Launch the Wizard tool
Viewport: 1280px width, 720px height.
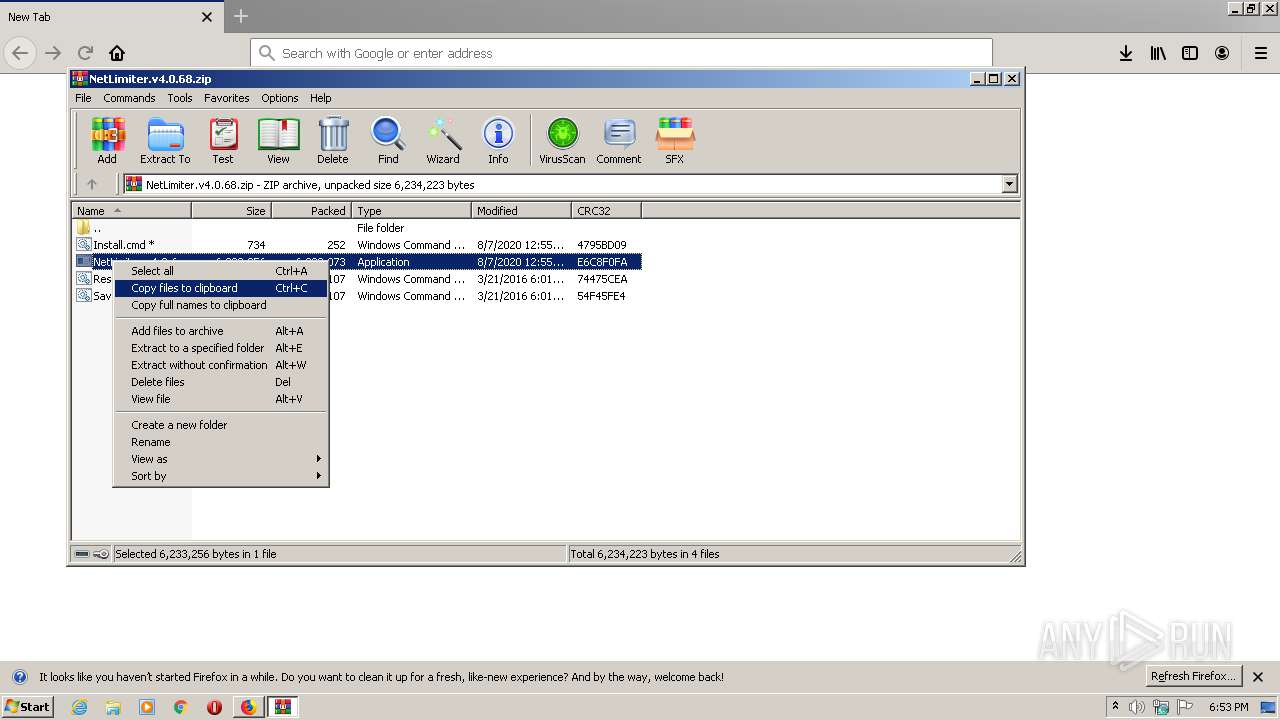pos(443,140)
